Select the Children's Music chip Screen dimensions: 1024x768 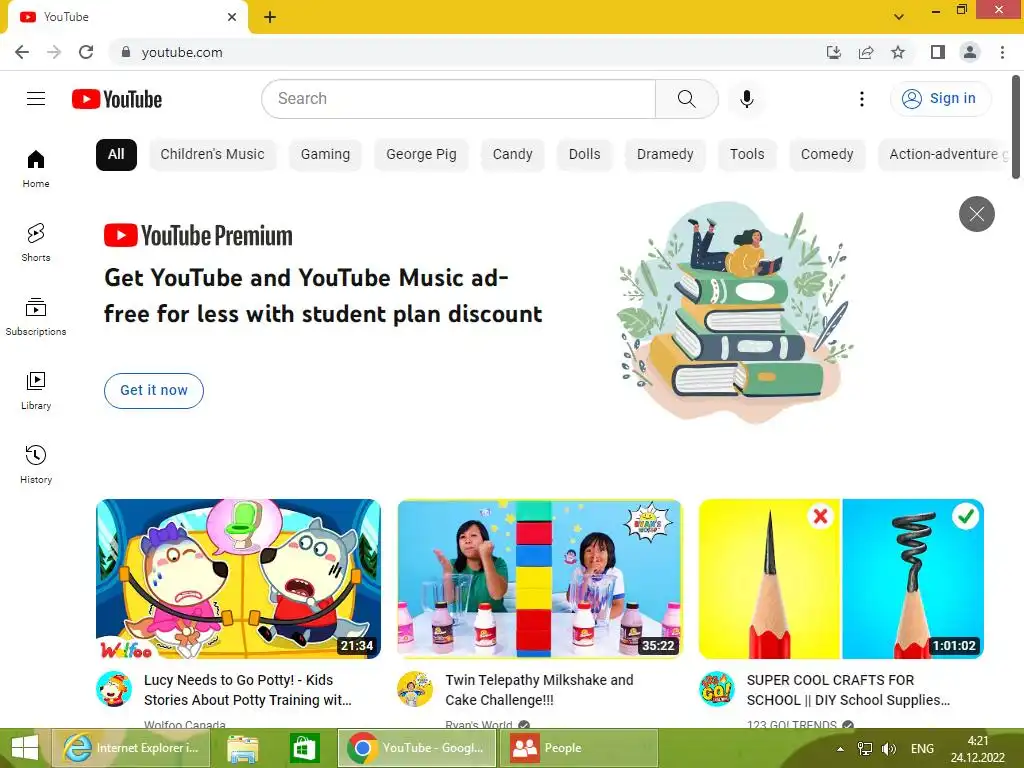[x=212, y=155]
